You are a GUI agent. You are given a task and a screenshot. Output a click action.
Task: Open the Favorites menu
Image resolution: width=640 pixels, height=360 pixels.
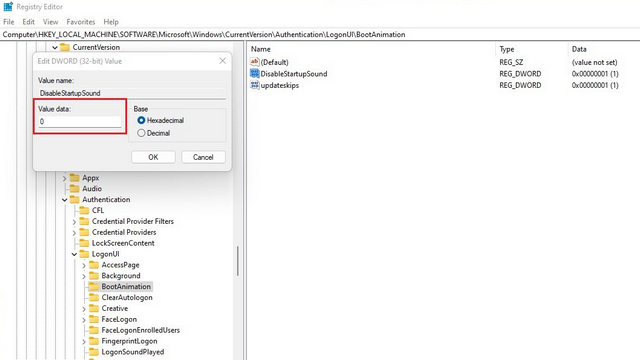(81, 22)
